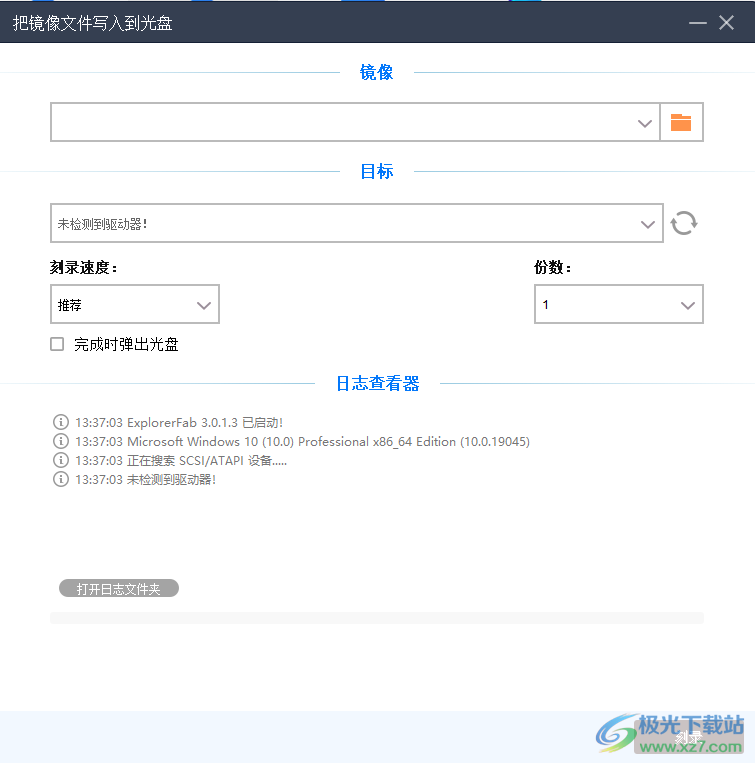Select log line Microsoft Windows 10 Professional
Image resolution: width=755 pixels, height=763 pixels.
point(303,441)
